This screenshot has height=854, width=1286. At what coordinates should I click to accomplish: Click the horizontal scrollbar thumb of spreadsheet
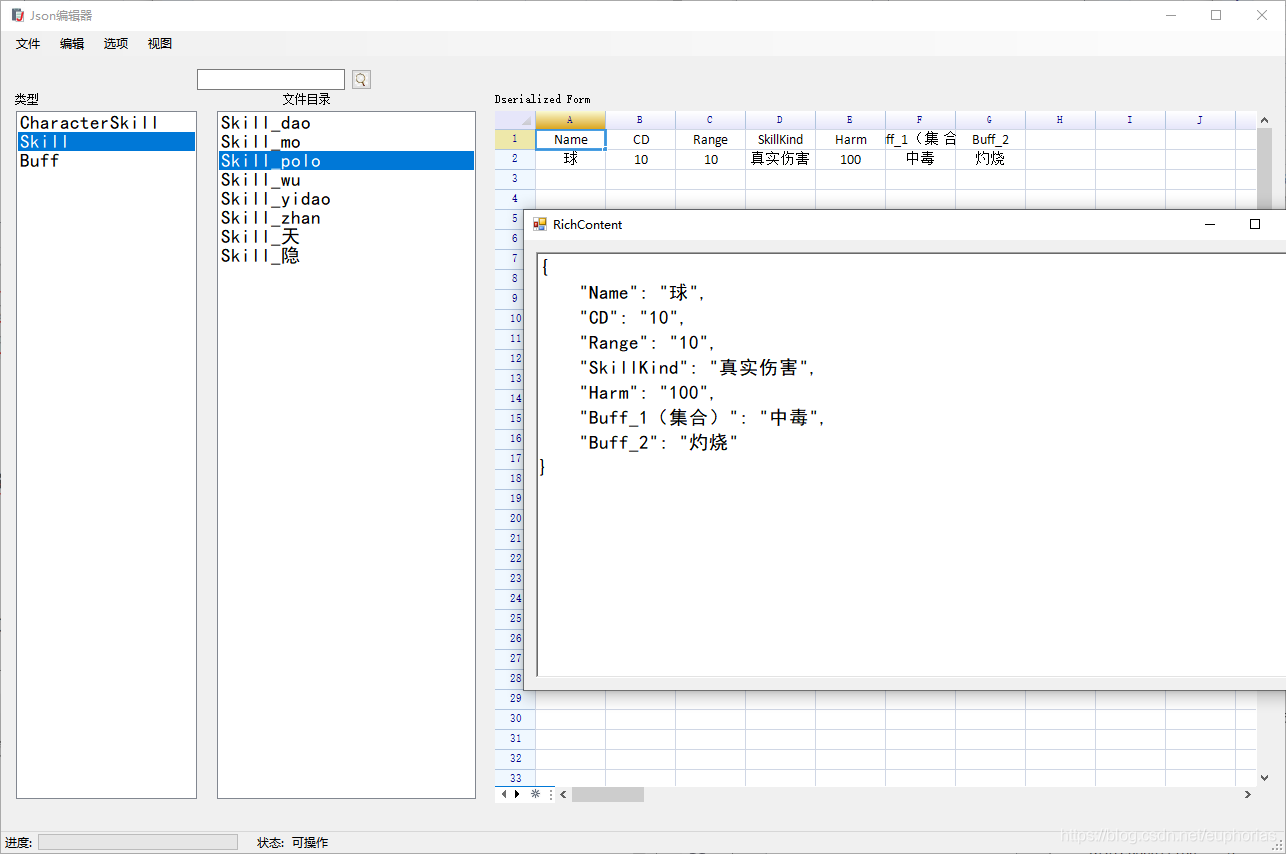[x=608, y=794]
